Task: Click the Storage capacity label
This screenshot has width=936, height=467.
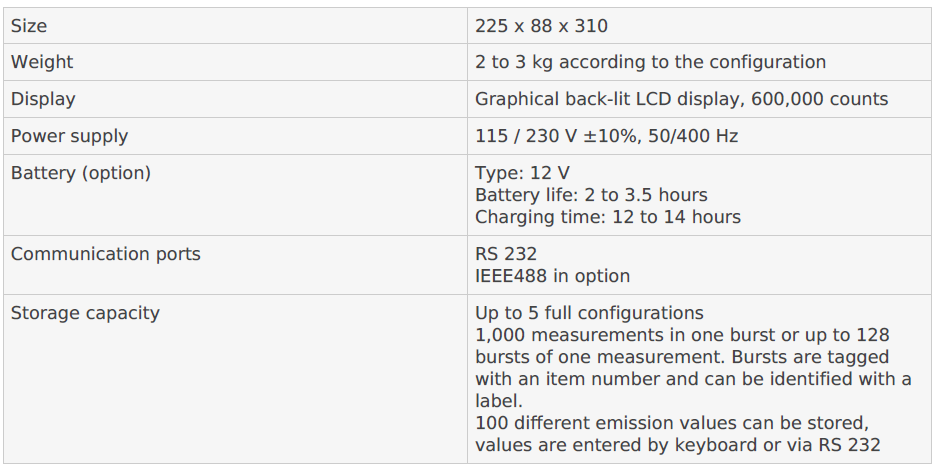Action: pos(85,313)
